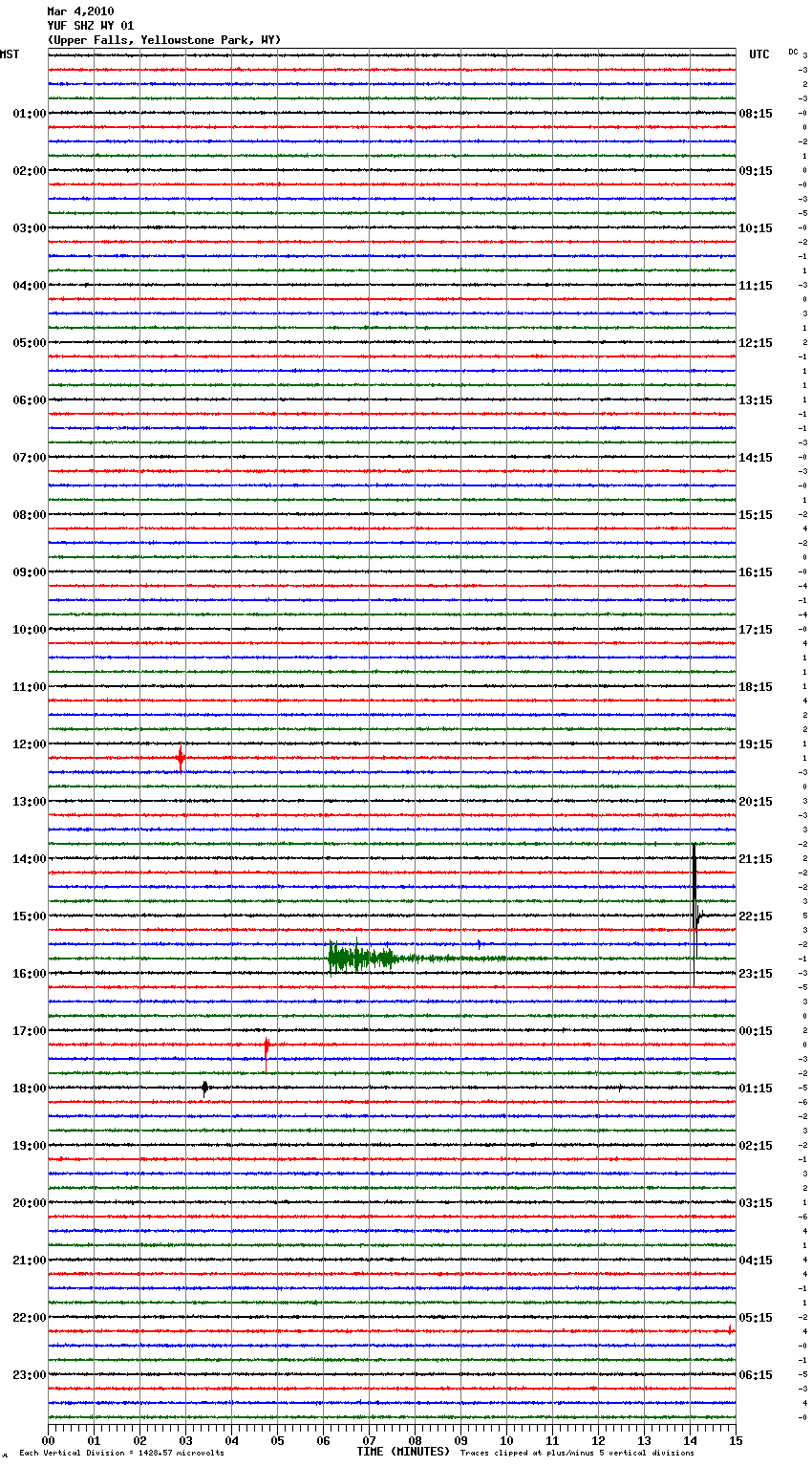The image size is (812, 1466).
Task: Select the station code 'YUF SHZ WY 01'
Action: 91,26
